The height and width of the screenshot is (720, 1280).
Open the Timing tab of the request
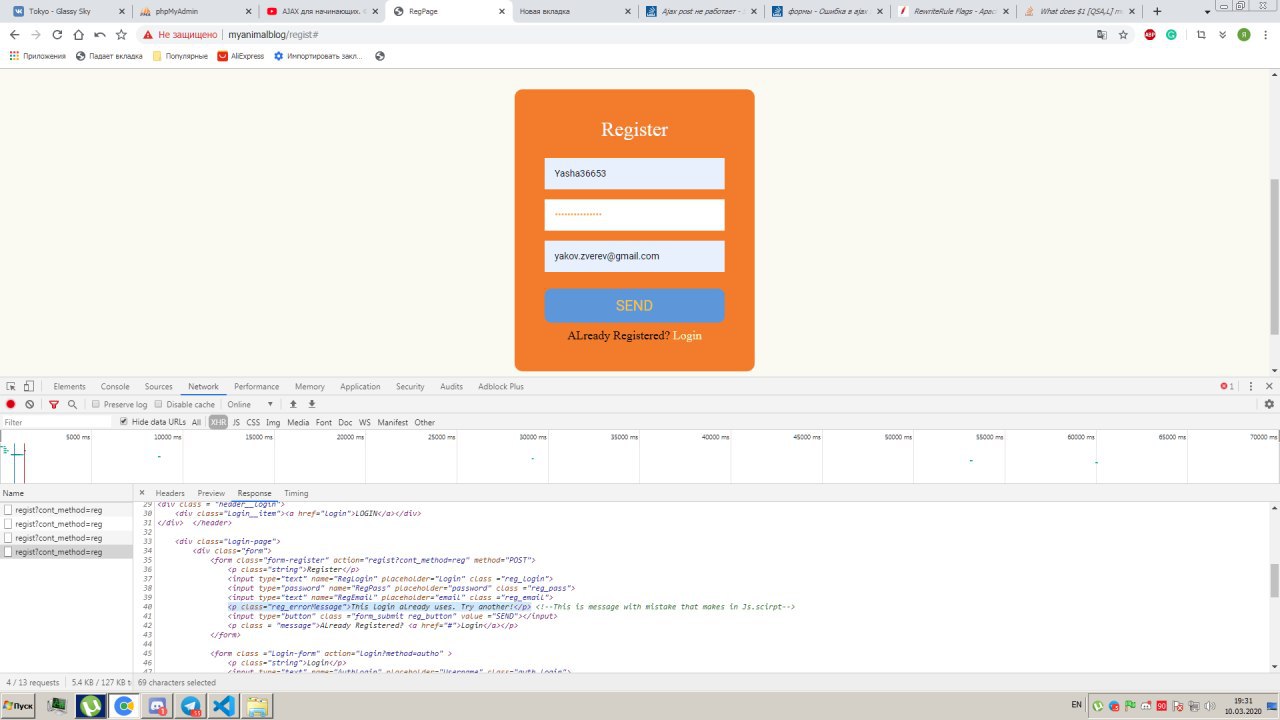296,493
